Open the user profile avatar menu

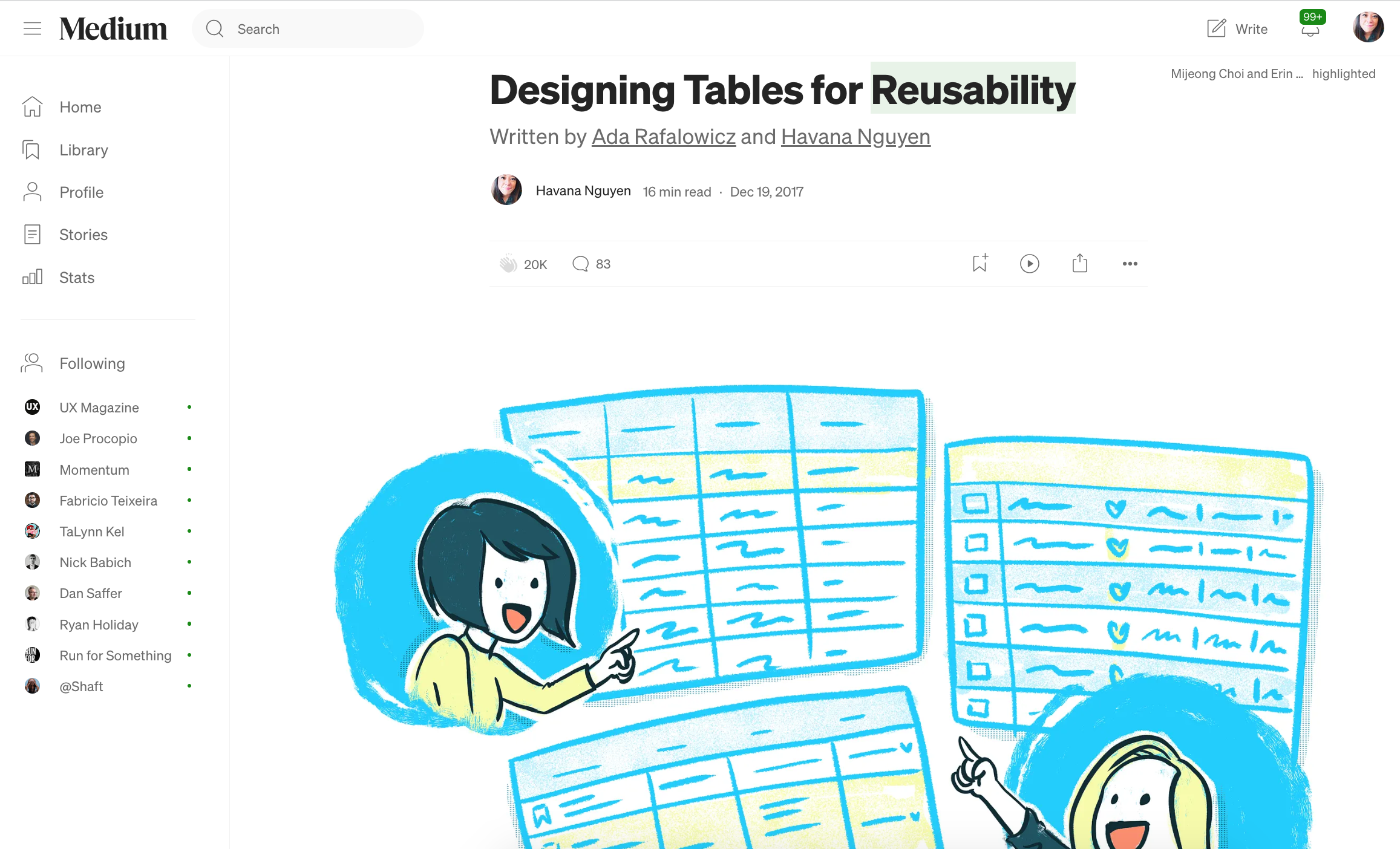(x=1368, y=27)
